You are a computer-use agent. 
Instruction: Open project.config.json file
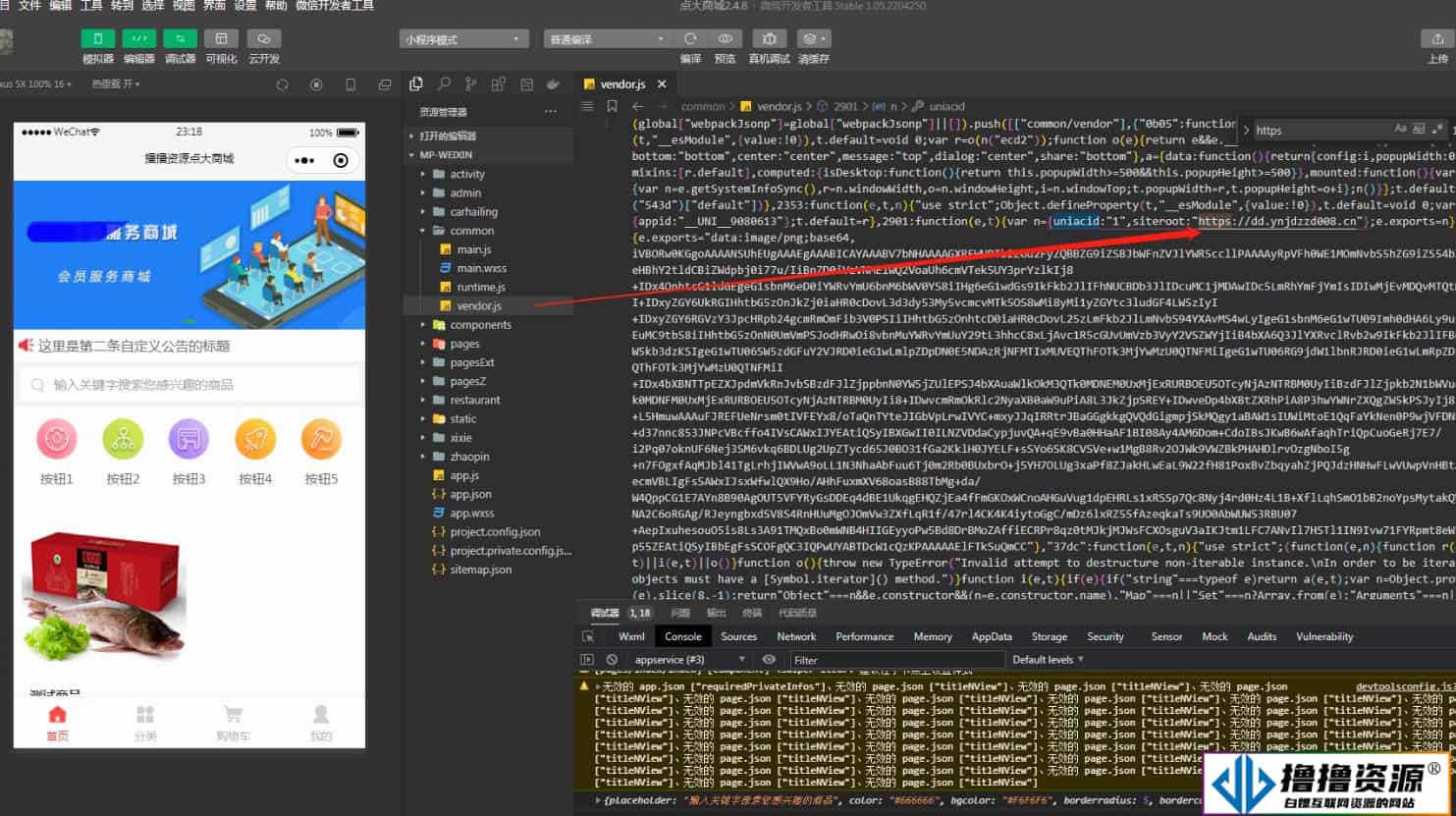(x=489, y=531)
